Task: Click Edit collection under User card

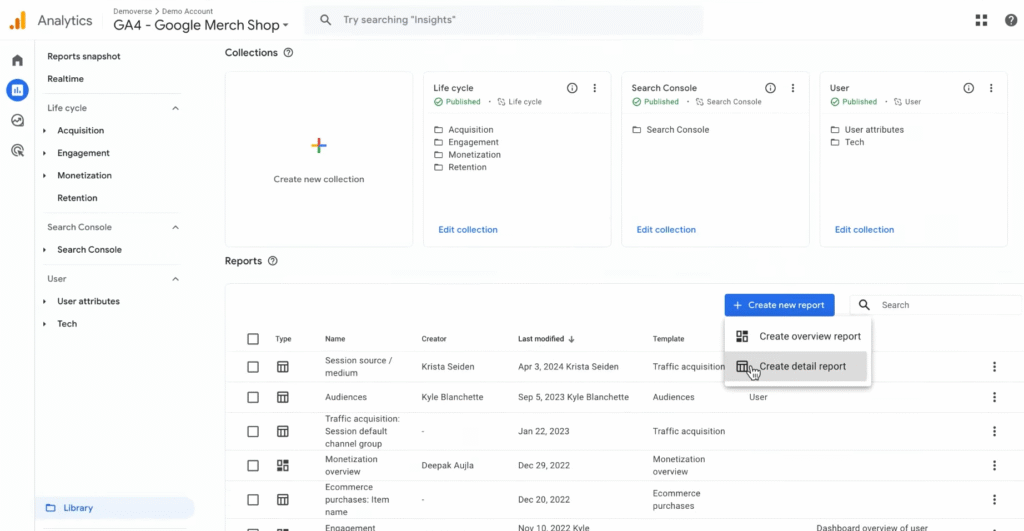Action: (x=864, y=230)
